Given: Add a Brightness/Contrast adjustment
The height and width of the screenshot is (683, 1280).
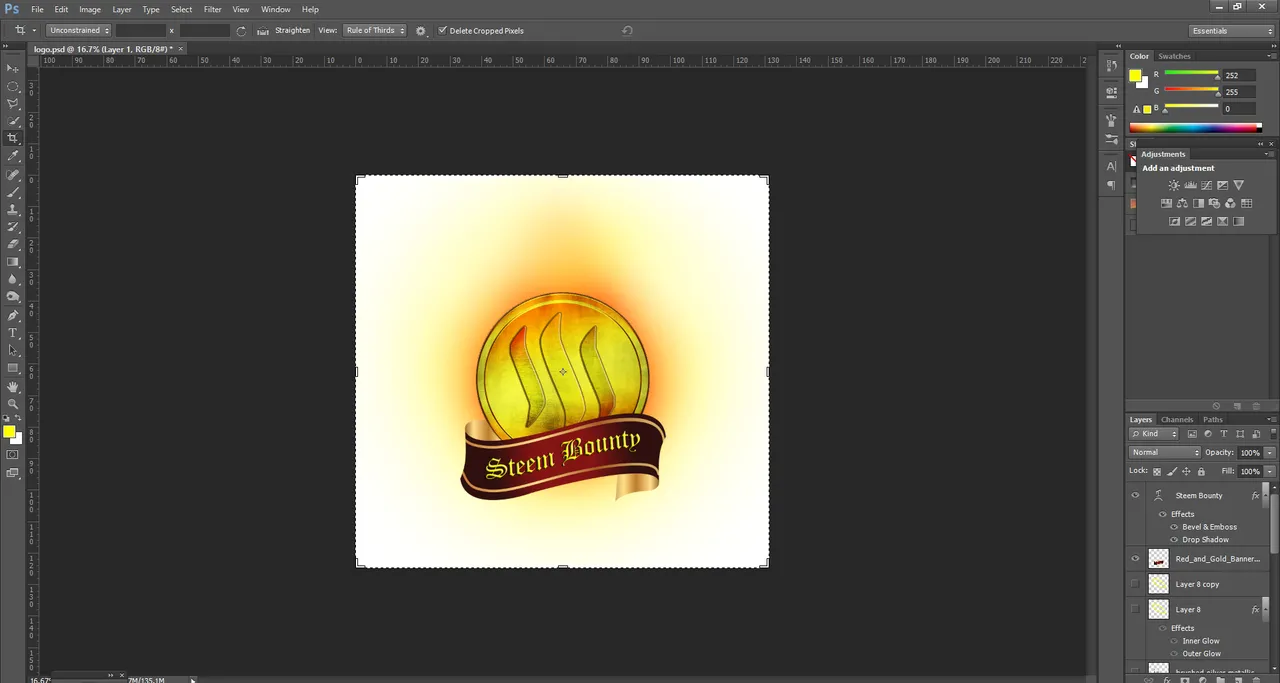Looking at the screenshot, I should point(1174,186).
